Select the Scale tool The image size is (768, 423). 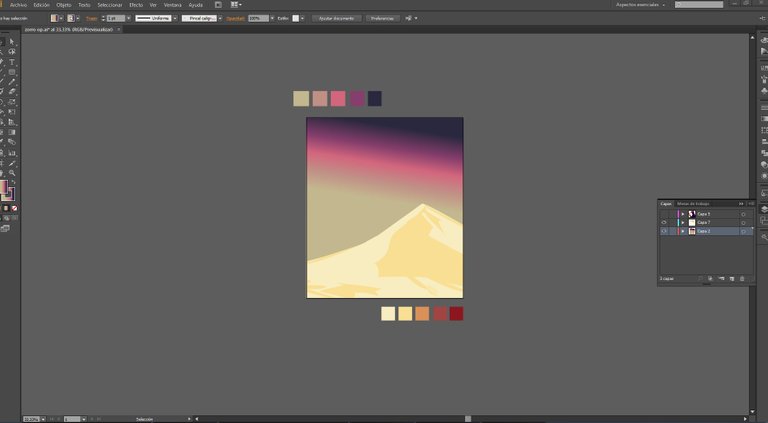coord(12,102)
